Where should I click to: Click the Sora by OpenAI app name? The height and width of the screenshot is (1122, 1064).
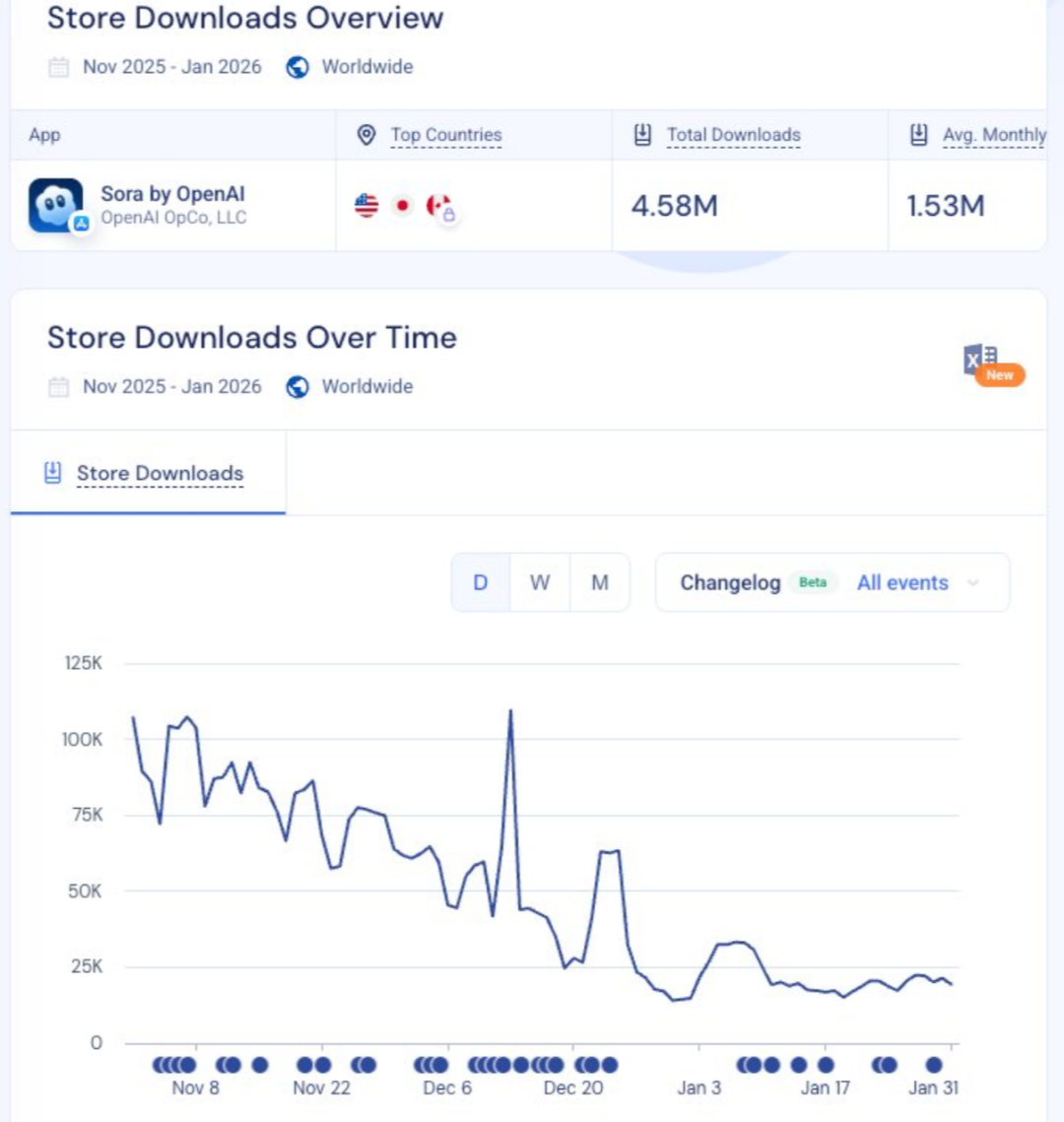click(x=172, y=194)
